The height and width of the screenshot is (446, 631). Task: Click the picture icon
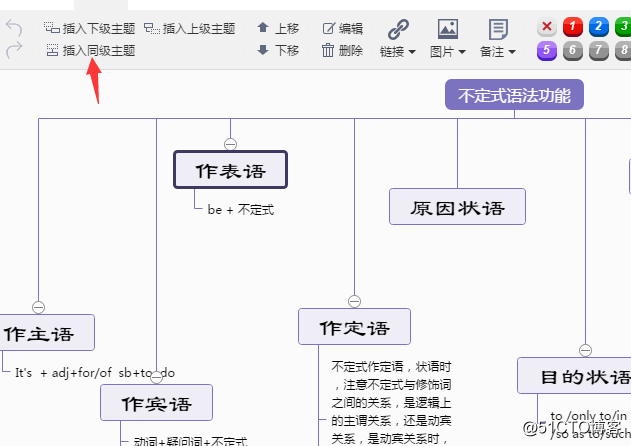tap(448, 29)
